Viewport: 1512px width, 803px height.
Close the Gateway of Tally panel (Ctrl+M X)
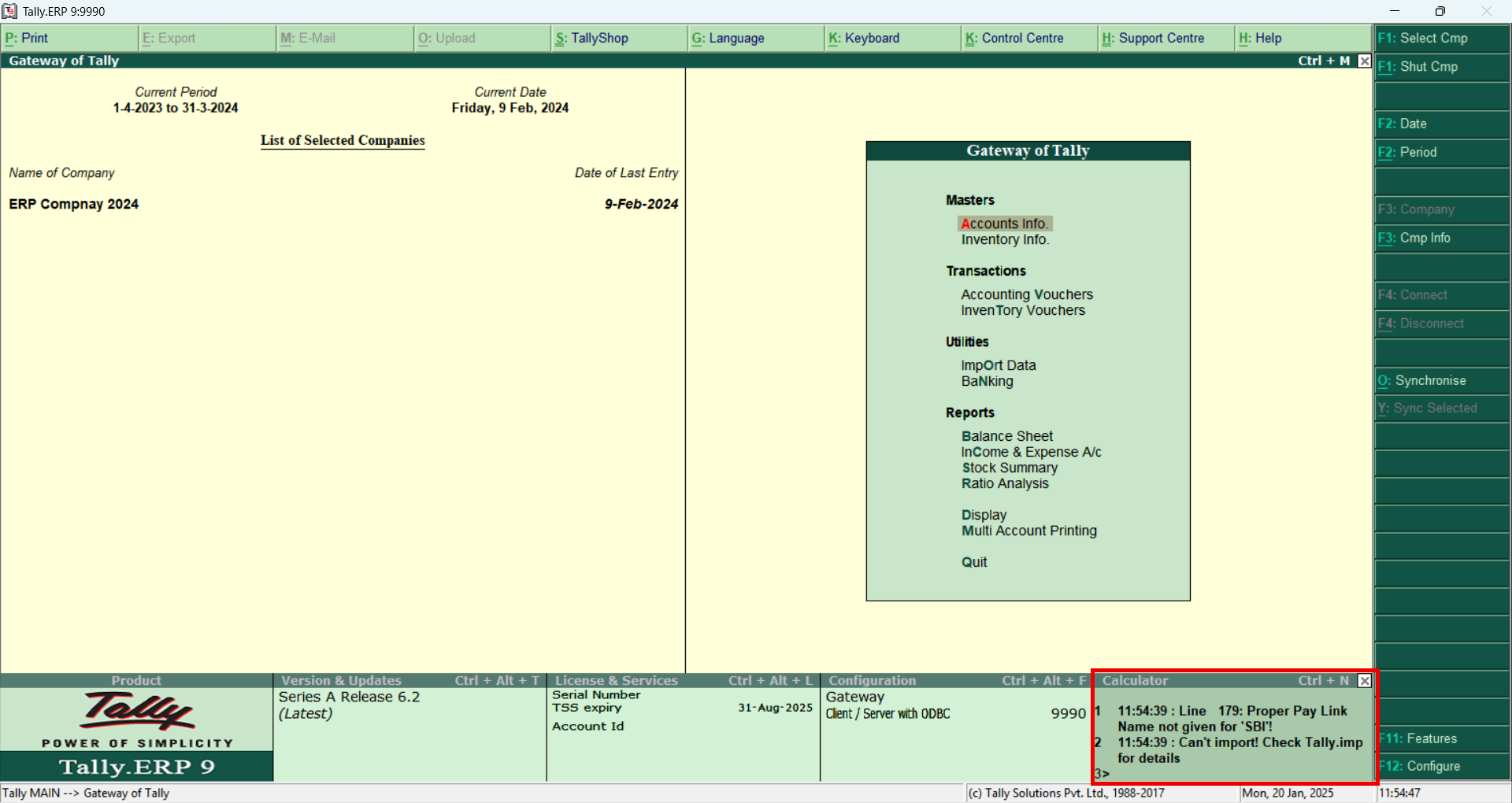pyautogui.click(x=1364, y=61)
